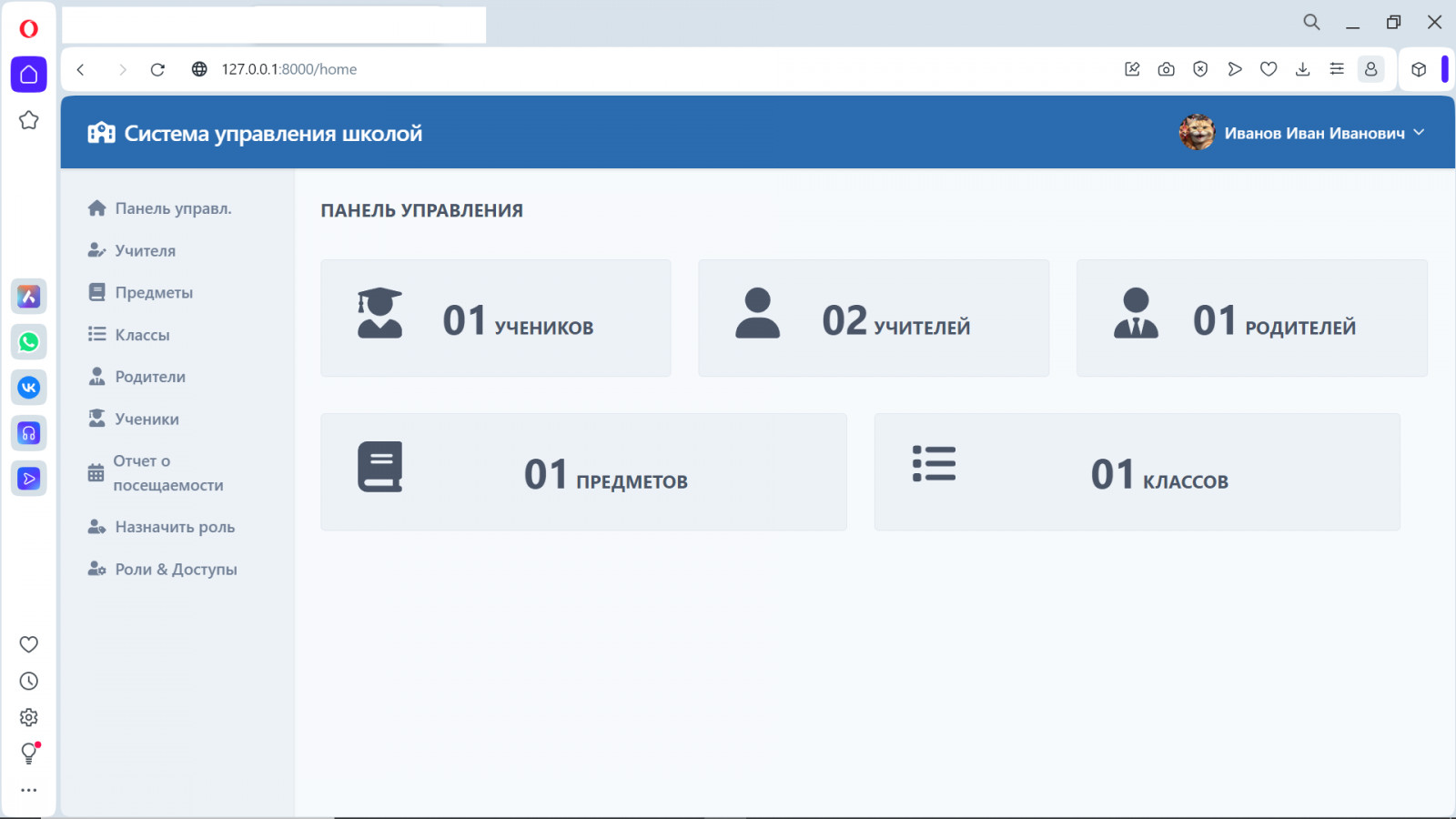Go forward to next page
Viewport: 1456px width, 819px height.
click(122, 69)
